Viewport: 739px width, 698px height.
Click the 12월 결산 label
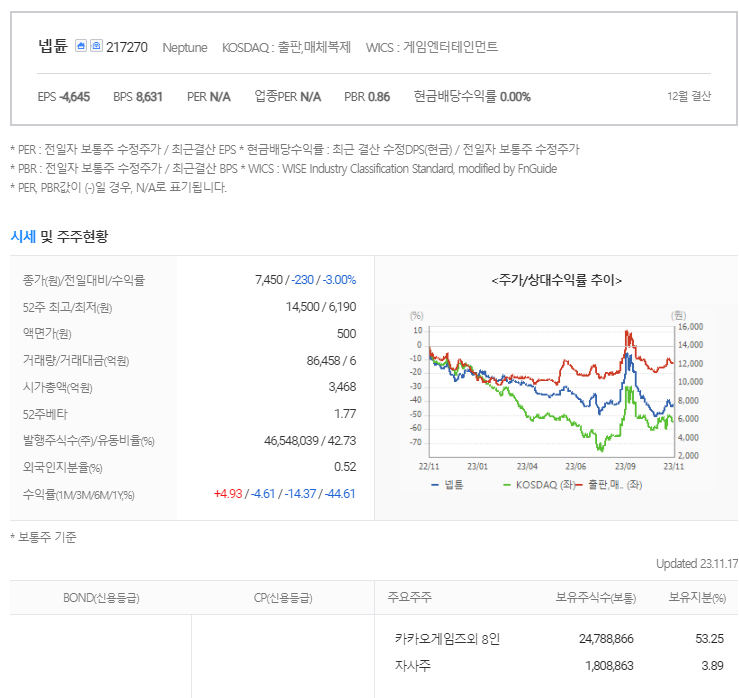point(689,96)
